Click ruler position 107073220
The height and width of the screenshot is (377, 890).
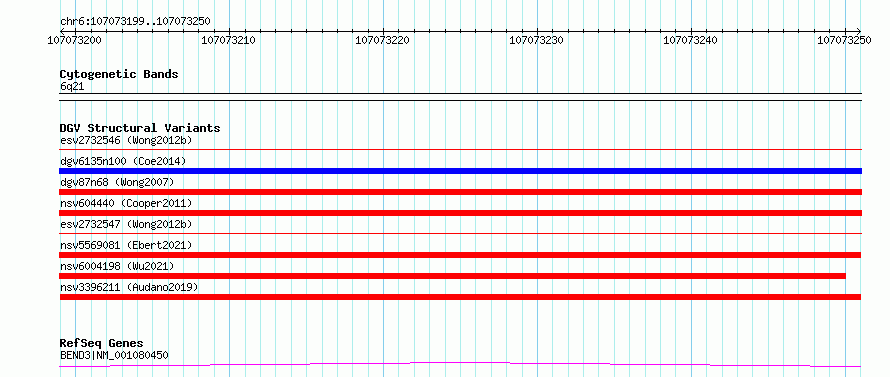pos(383,40)
